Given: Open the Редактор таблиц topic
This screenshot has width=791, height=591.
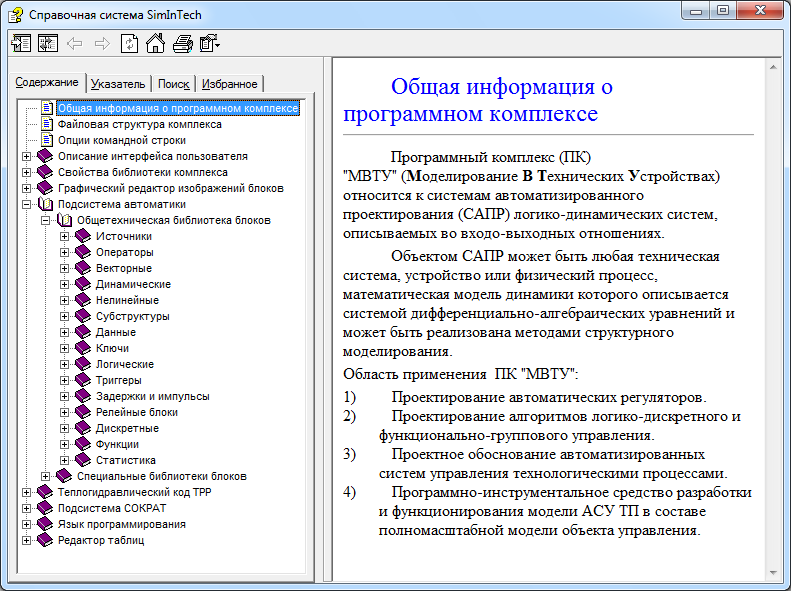Looking at the screenshot, I should coord(101,540).
